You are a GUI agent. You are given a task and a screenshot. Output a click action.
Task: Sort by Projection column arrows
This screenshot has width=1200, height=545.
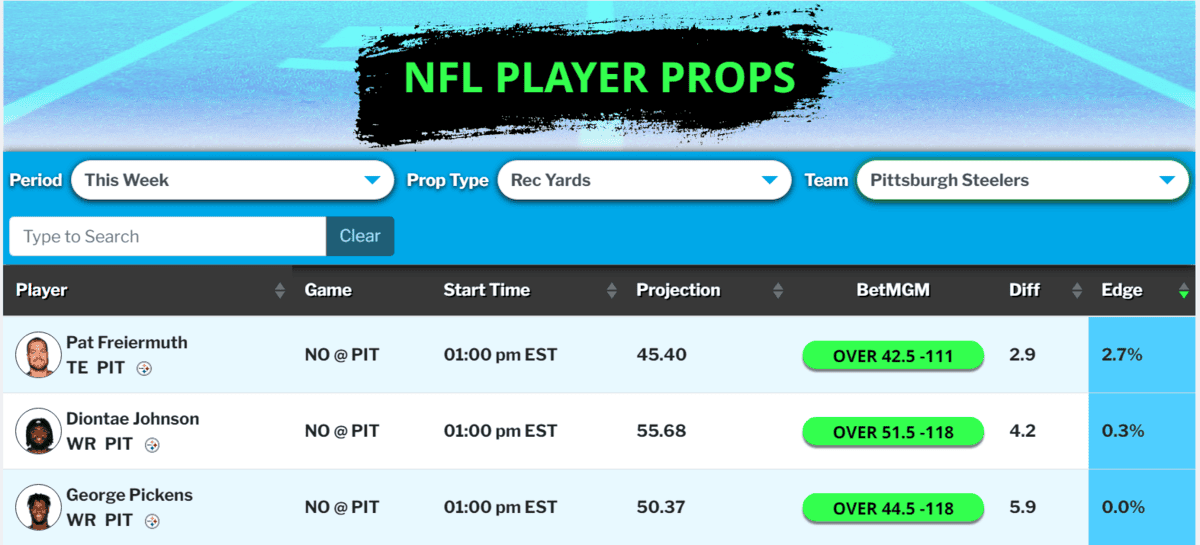[778, 291]
